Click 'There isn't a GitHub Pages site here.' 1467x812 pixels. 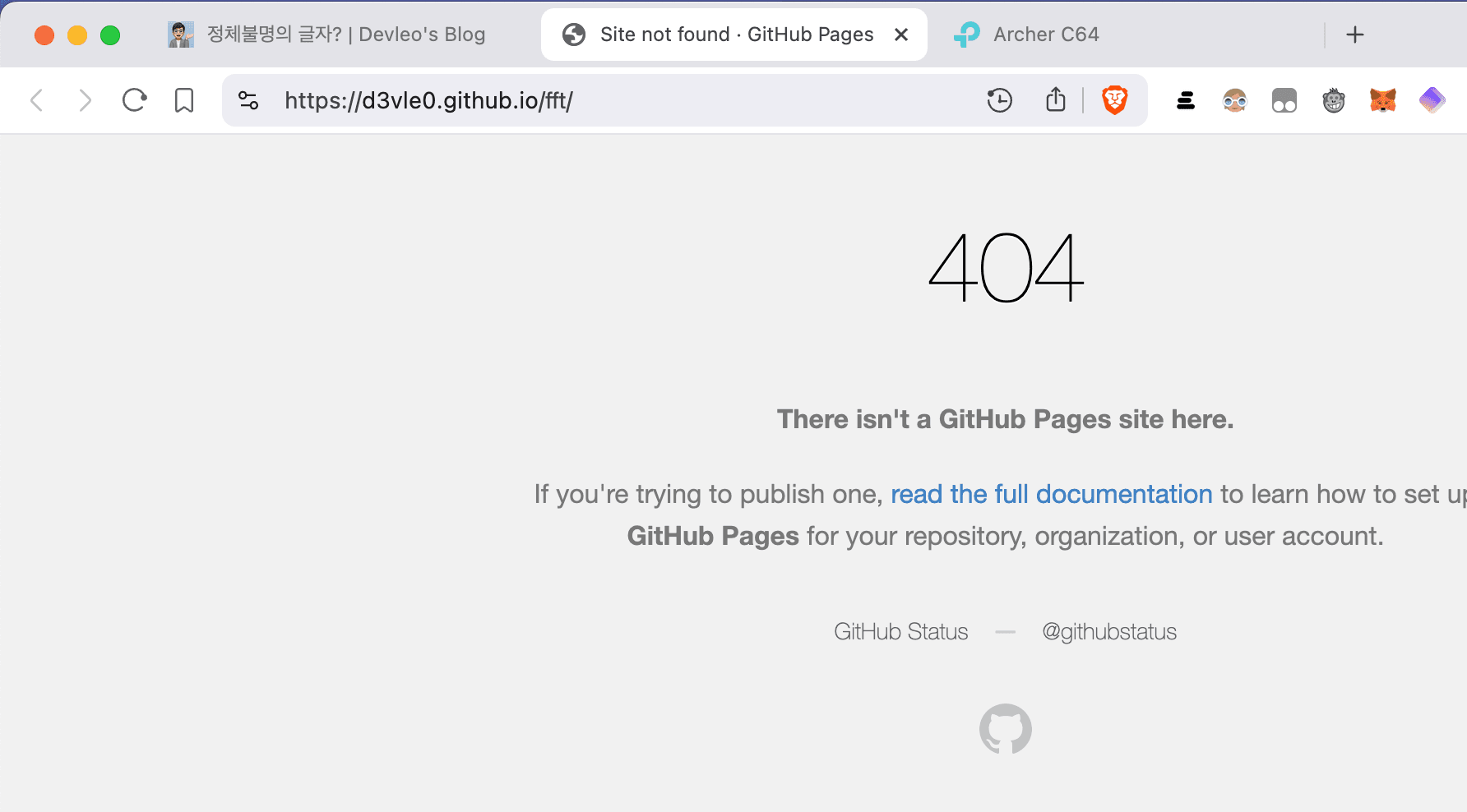point(1005,419)
